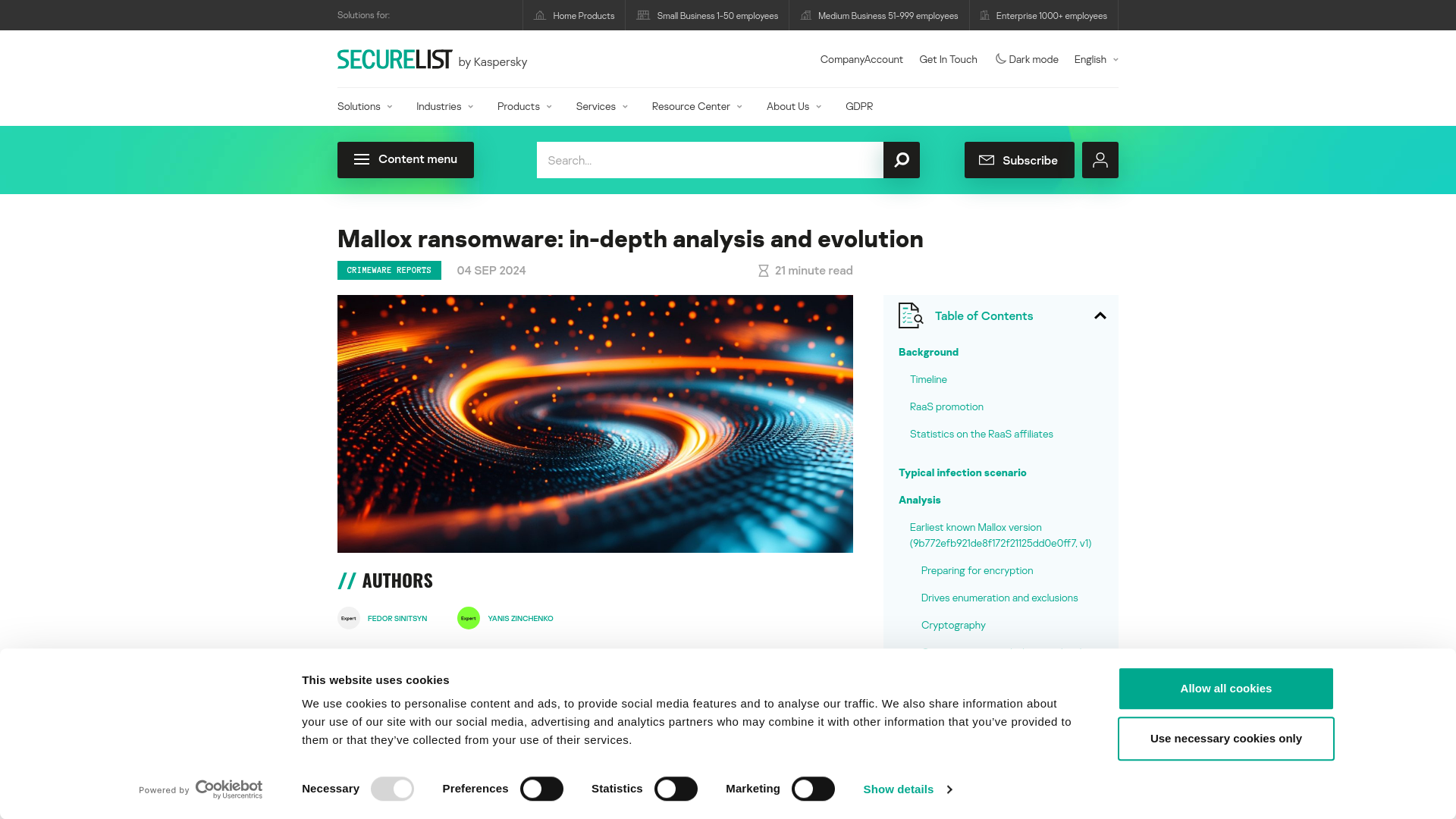The width and height of the screenshot is (1456, 819).
Task: Click the search magnifier icon
Action: tap(901, 159)
